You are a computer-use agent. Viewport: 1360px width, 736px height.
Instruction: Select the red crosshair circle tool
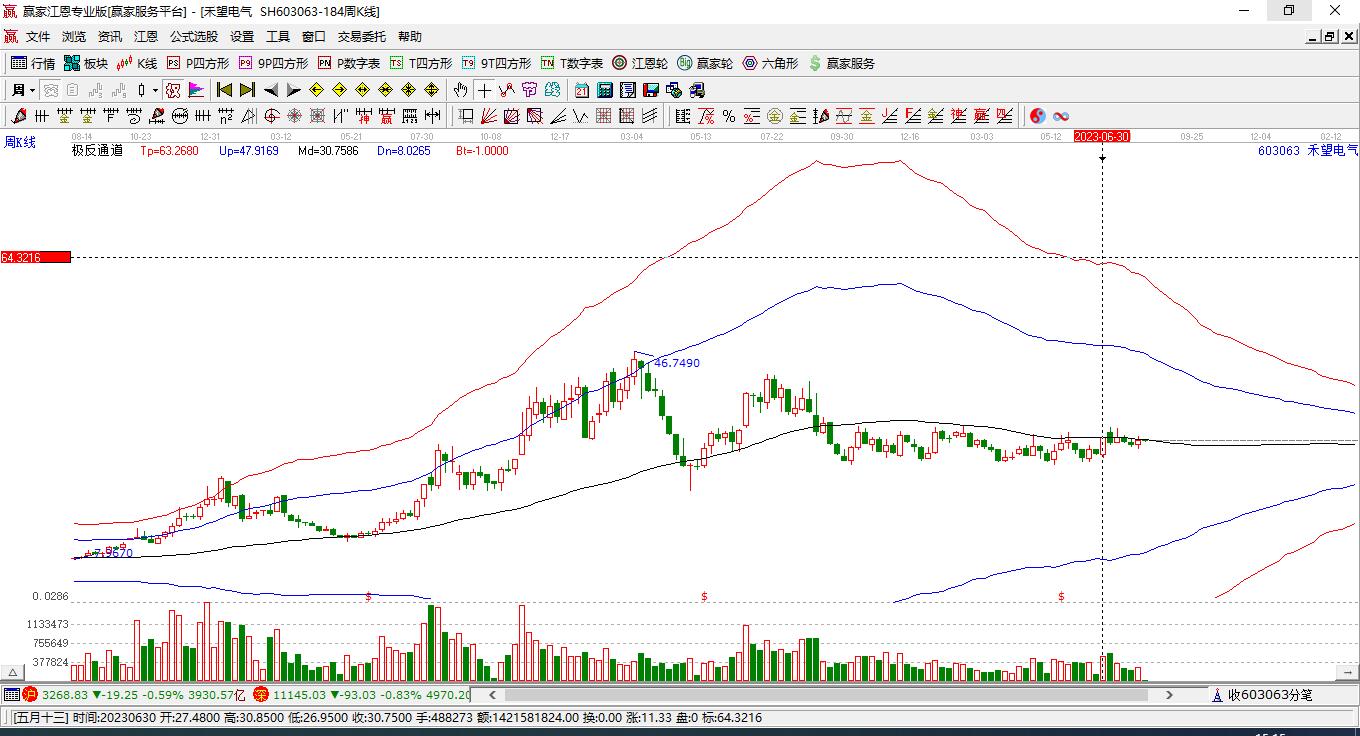[272, 117]
